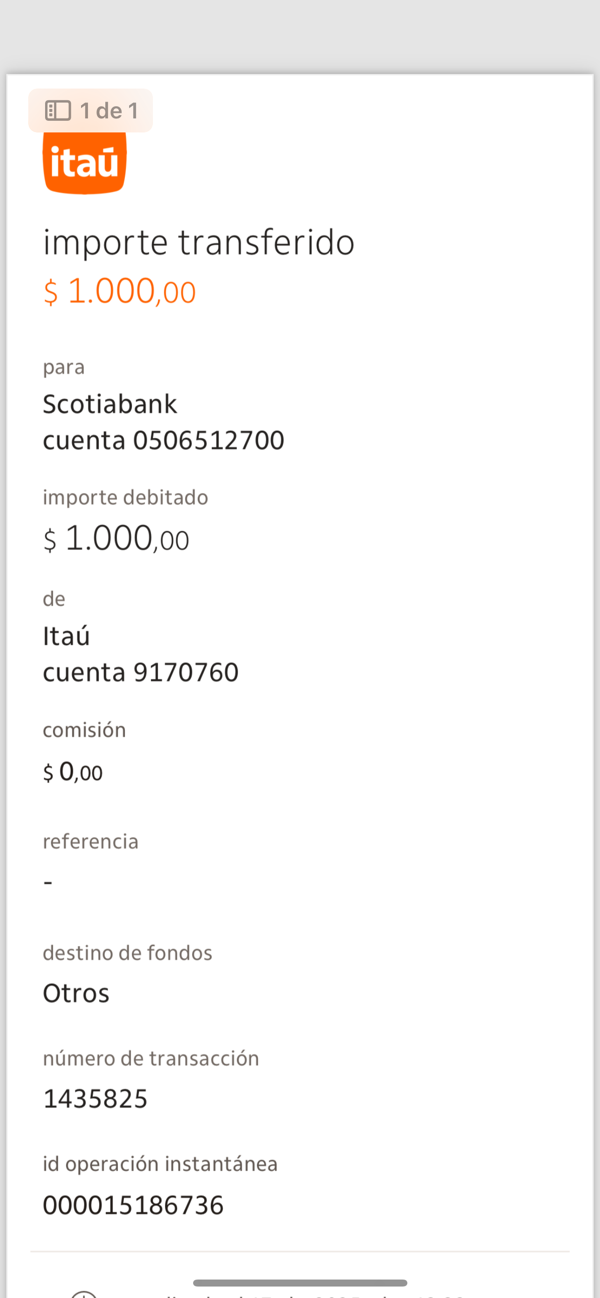The height and width of the screenshot is (1298, 600).
Task: Tap the Scotiabank recipient name
Action: [x=110, y=404]
